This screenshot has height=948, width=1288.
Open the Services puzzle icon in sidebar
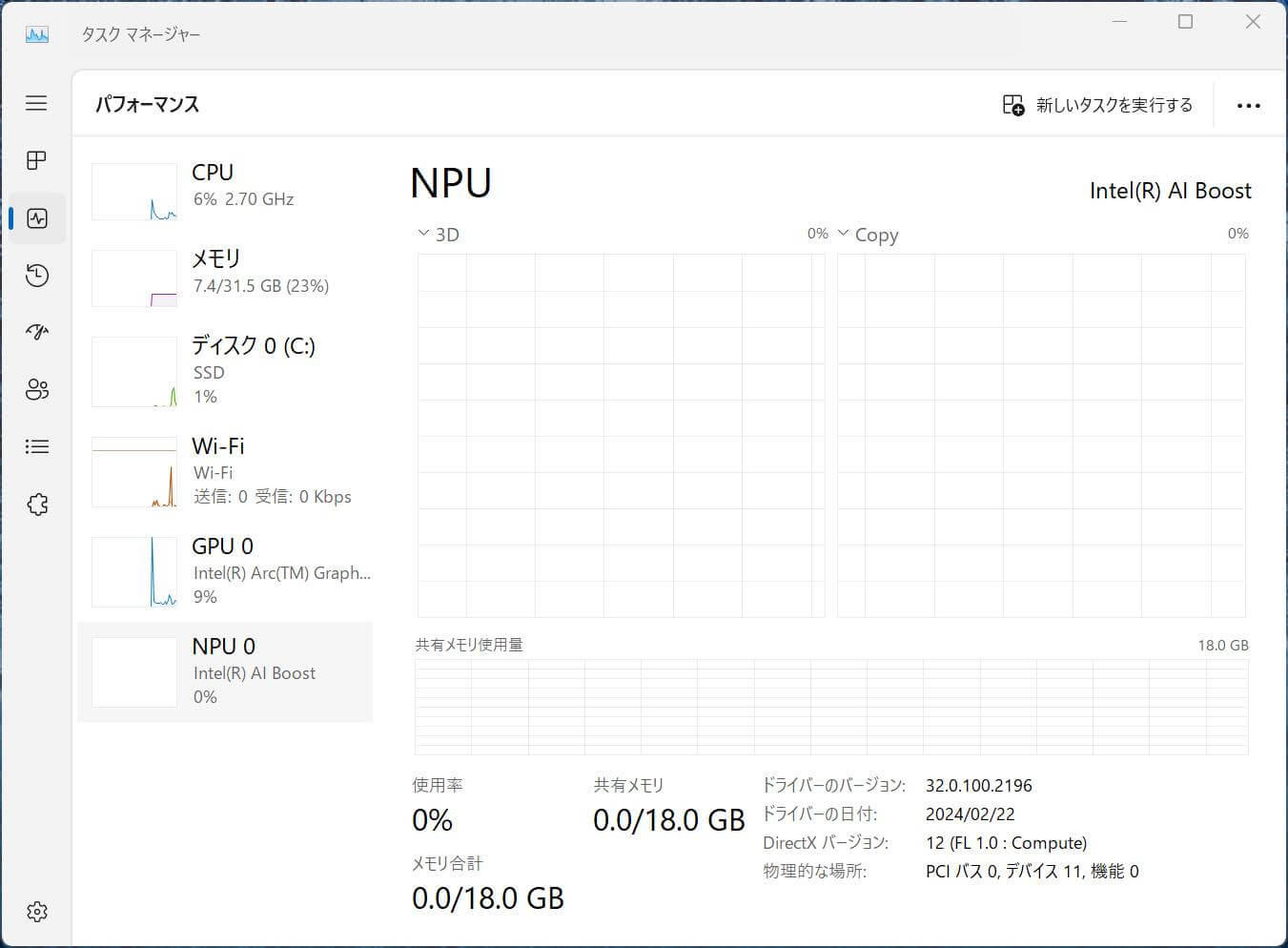point(37,505)
